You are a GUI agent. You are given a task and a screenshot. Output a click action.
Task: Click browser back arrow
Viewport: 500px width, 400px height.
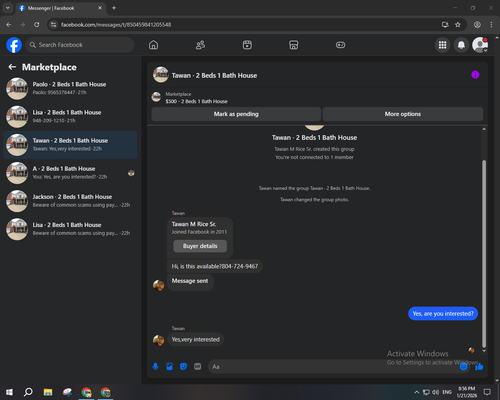9,25
